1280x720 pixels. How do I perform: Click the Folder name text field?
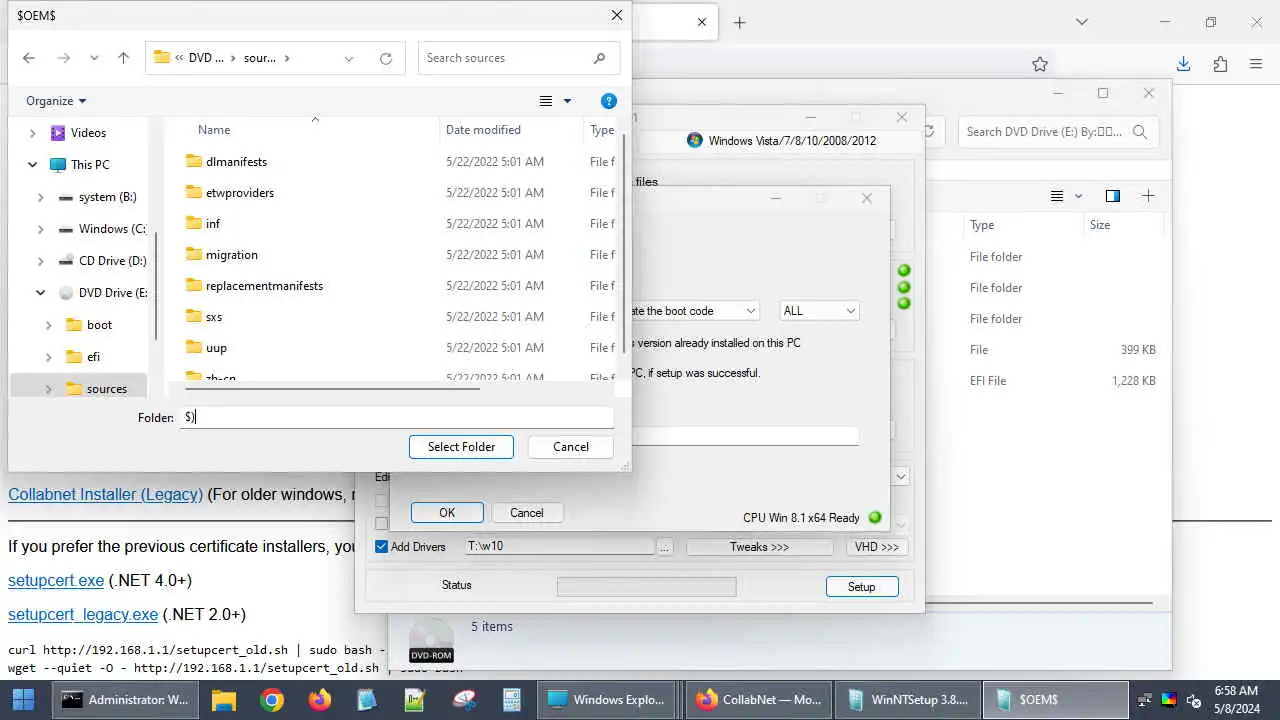pos(397,418)
